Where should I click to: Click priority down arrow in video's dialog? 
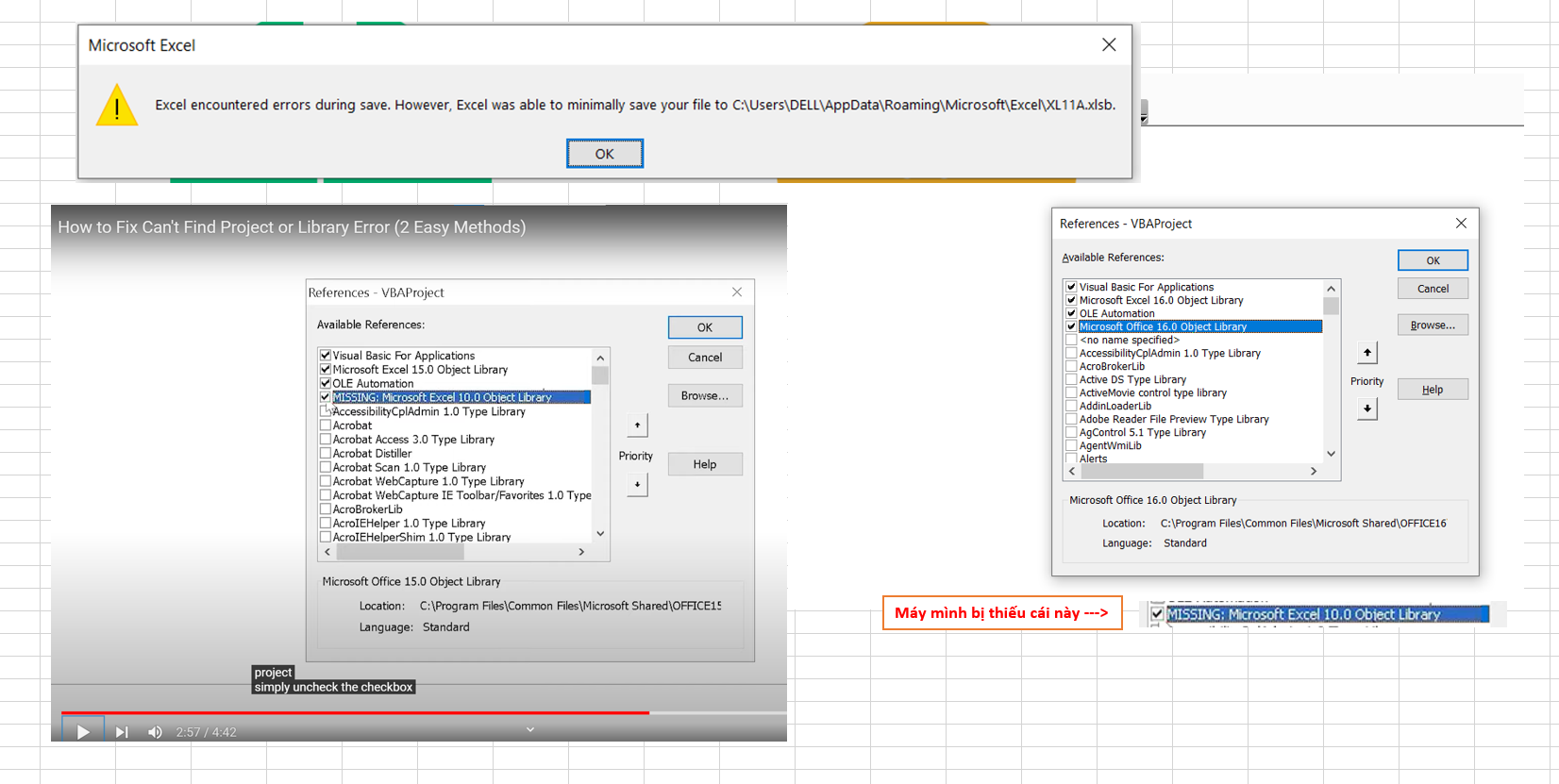(637, 485)
